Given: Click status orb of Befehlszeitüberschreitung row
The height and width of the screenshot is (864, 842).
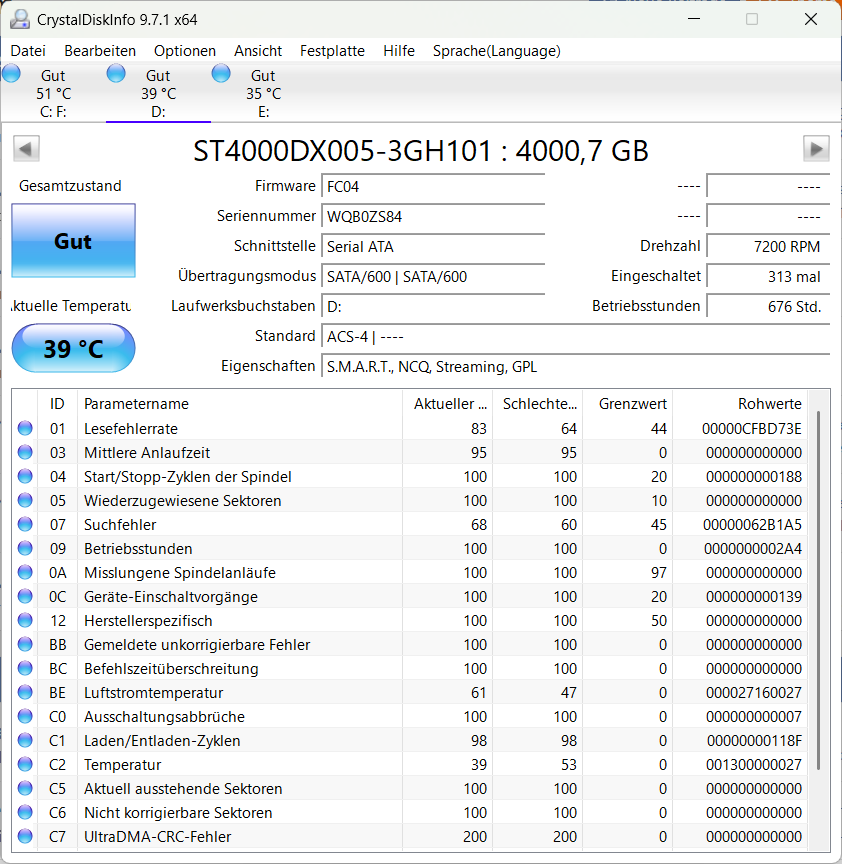Looking at the screenshot, I should [x=25, y=668].
